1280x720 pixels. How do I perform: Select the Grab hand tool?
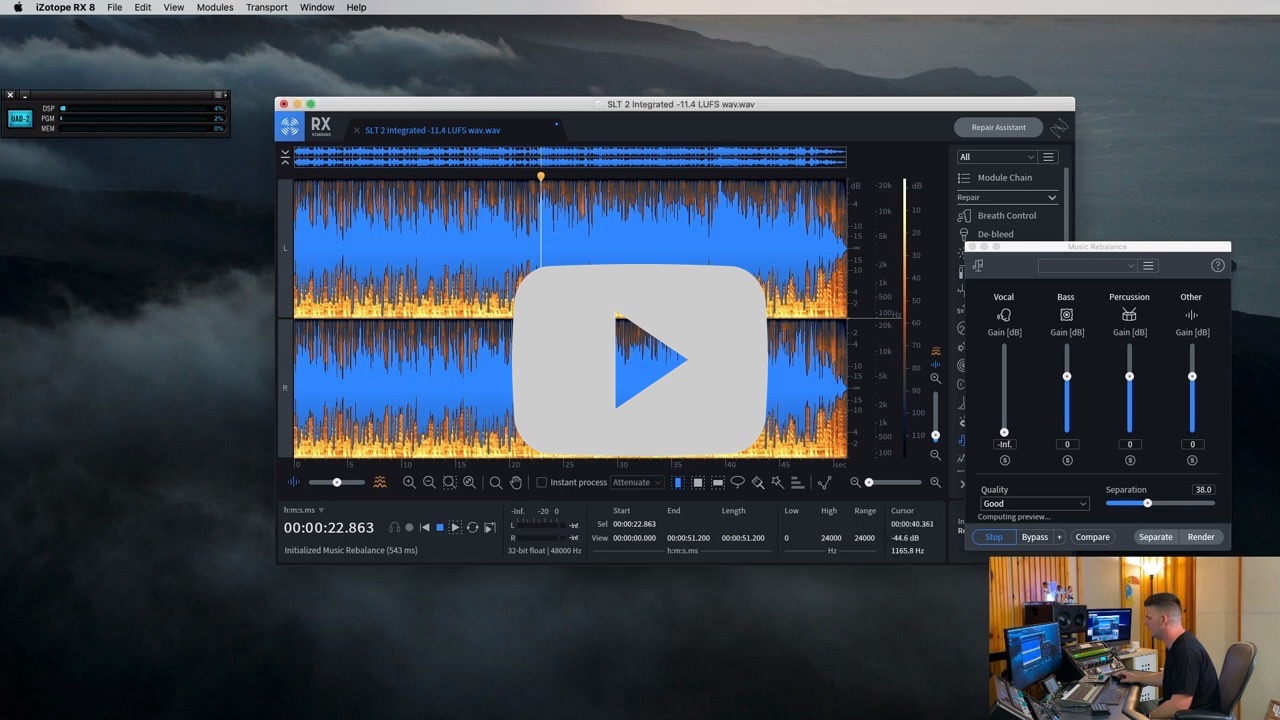tap(516, 482)
